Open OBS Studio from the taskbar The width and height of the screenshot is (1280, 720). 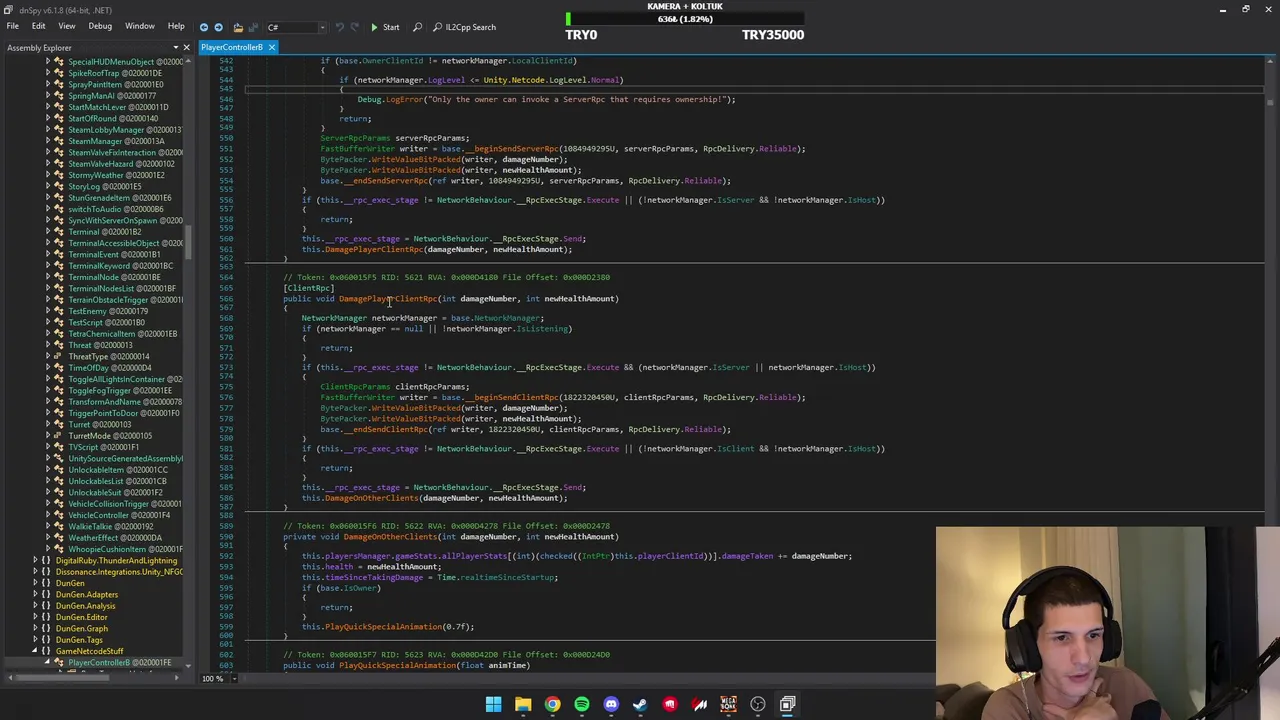758,704
